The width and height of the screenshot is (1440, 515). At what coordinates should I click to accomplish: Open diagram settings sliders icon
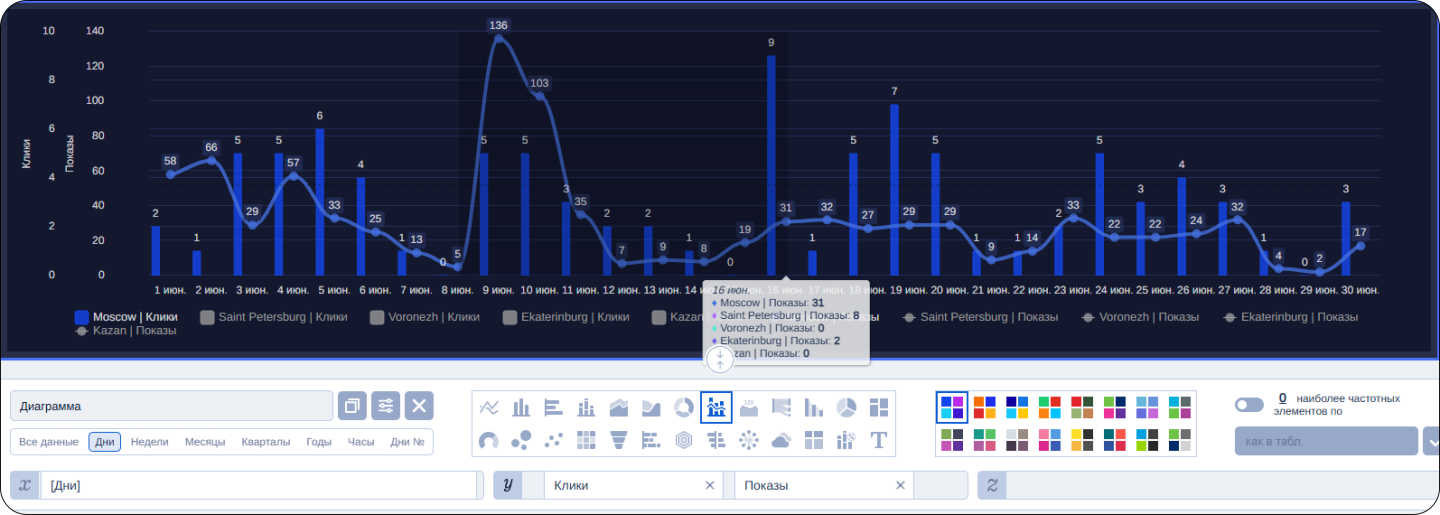pyautogui.click(x=386, y=406)
